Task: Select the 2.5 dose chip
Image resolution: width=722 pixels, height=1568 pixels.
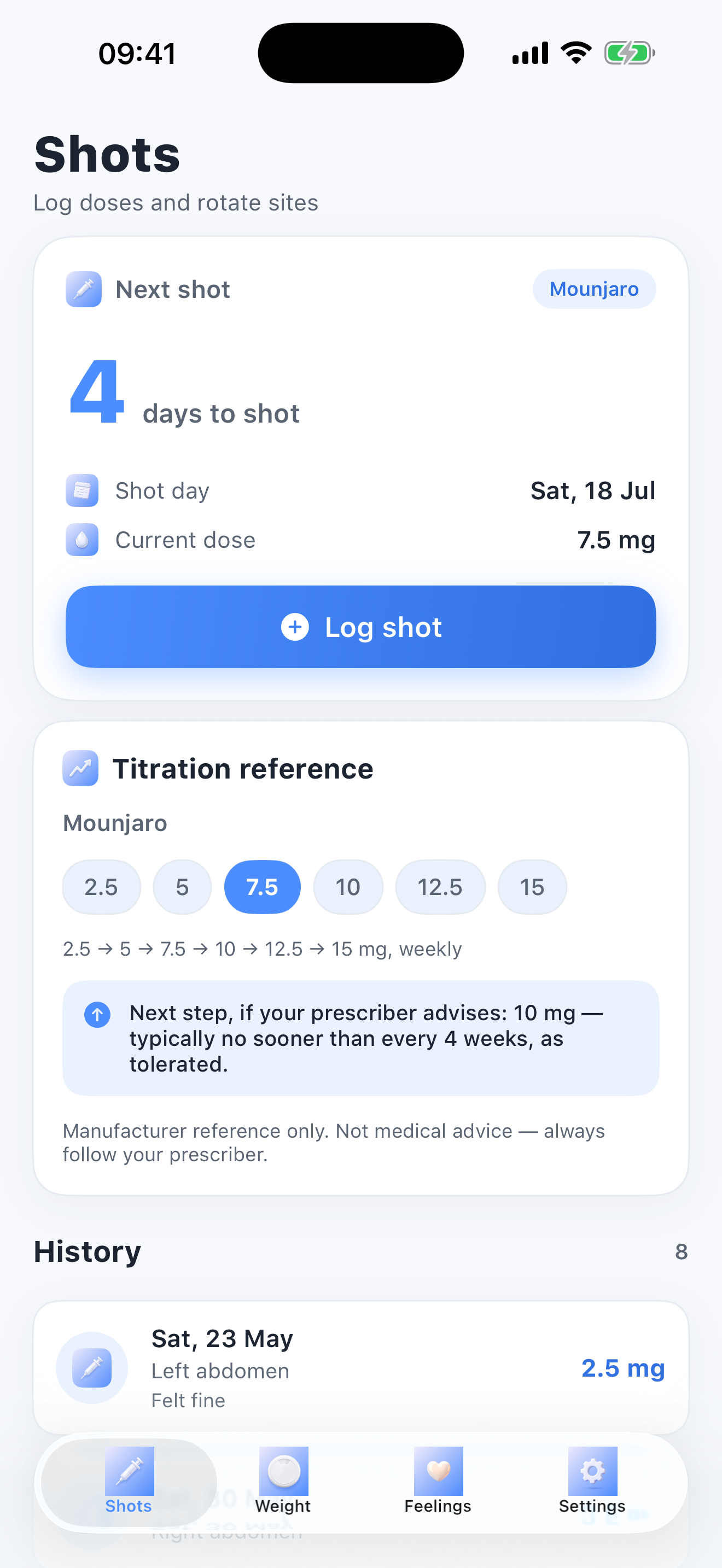Action: [102, 887]
